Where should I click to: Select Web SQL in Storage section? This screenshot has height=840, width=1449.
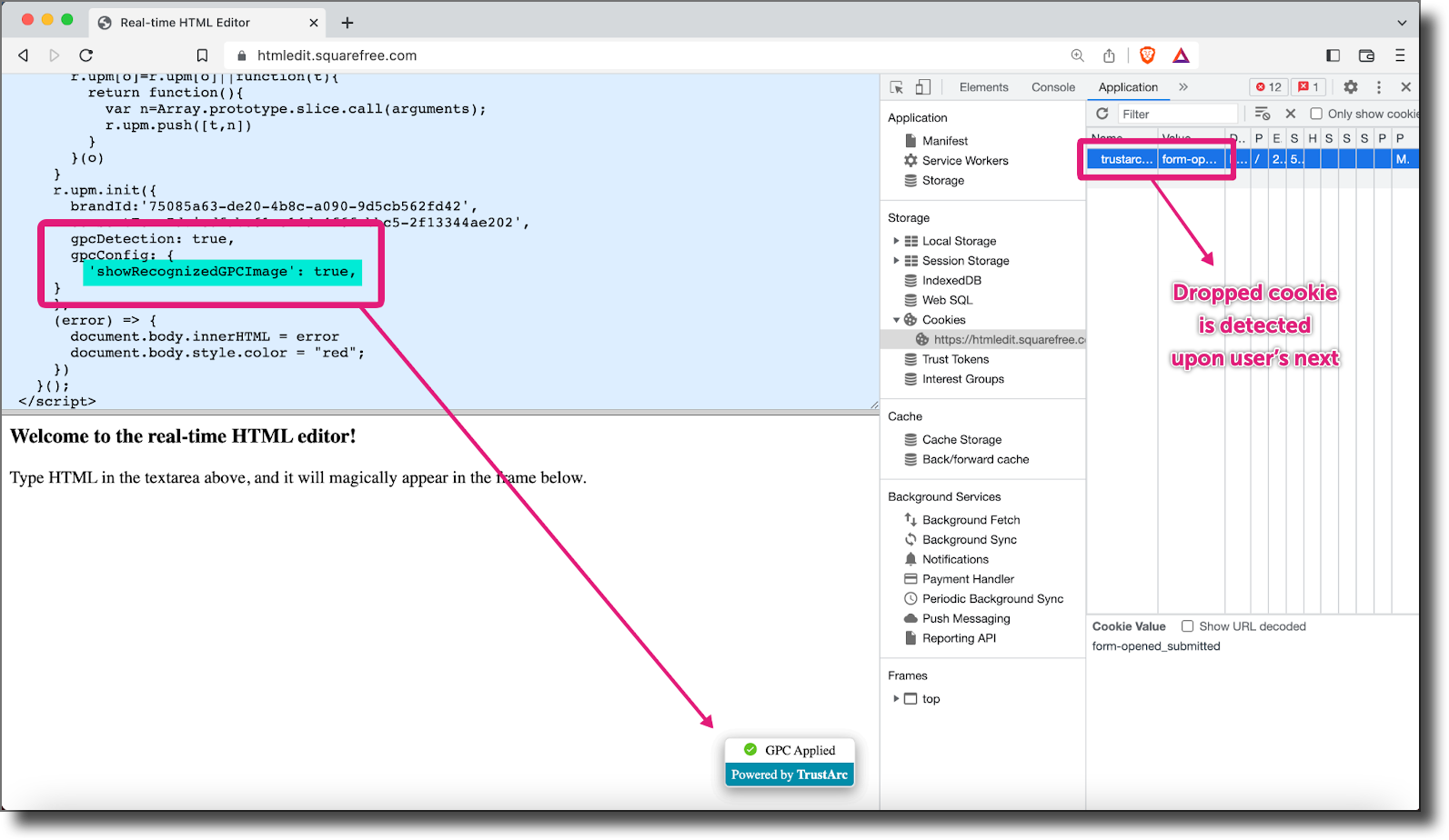(x=947, y=300)
